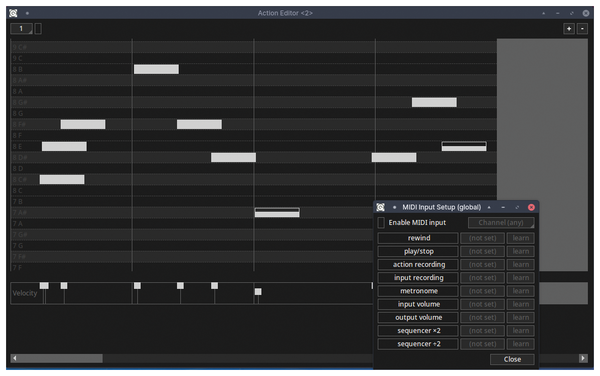
Task: Open the Action Editor window menu icon
Action: [13, 13]
